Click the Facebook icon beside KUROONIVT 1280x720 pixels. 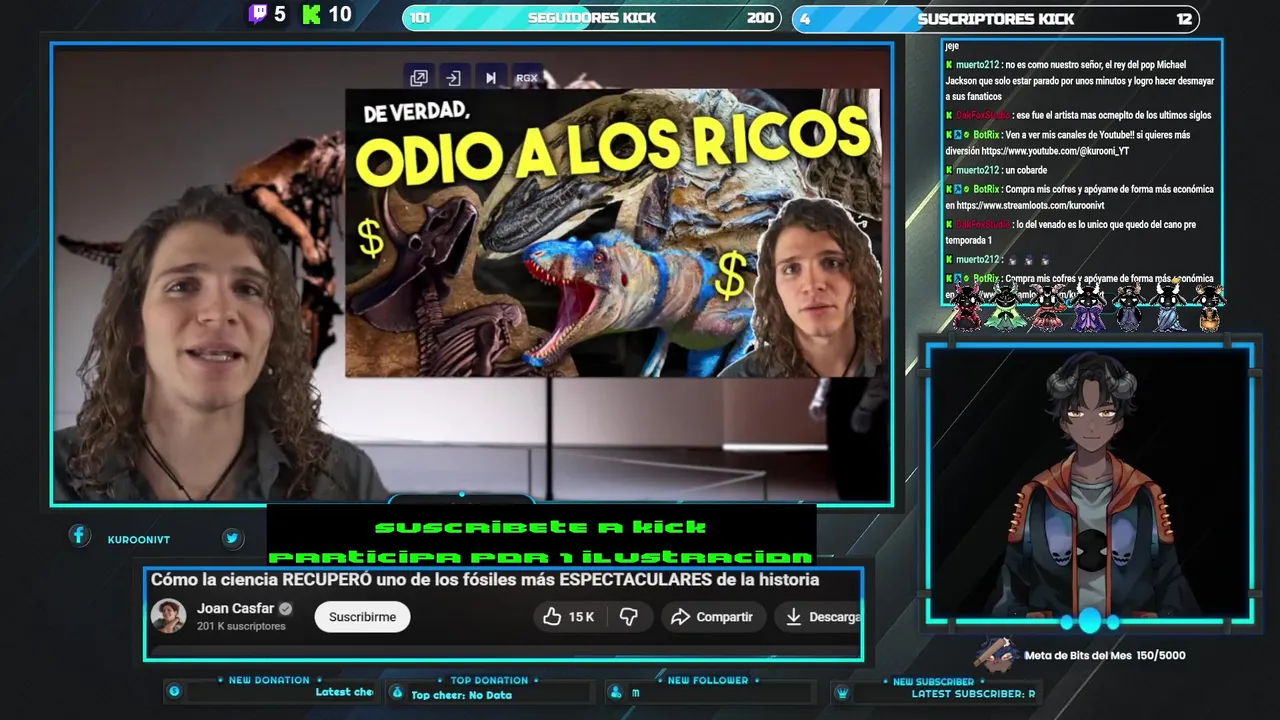point(79,536)
